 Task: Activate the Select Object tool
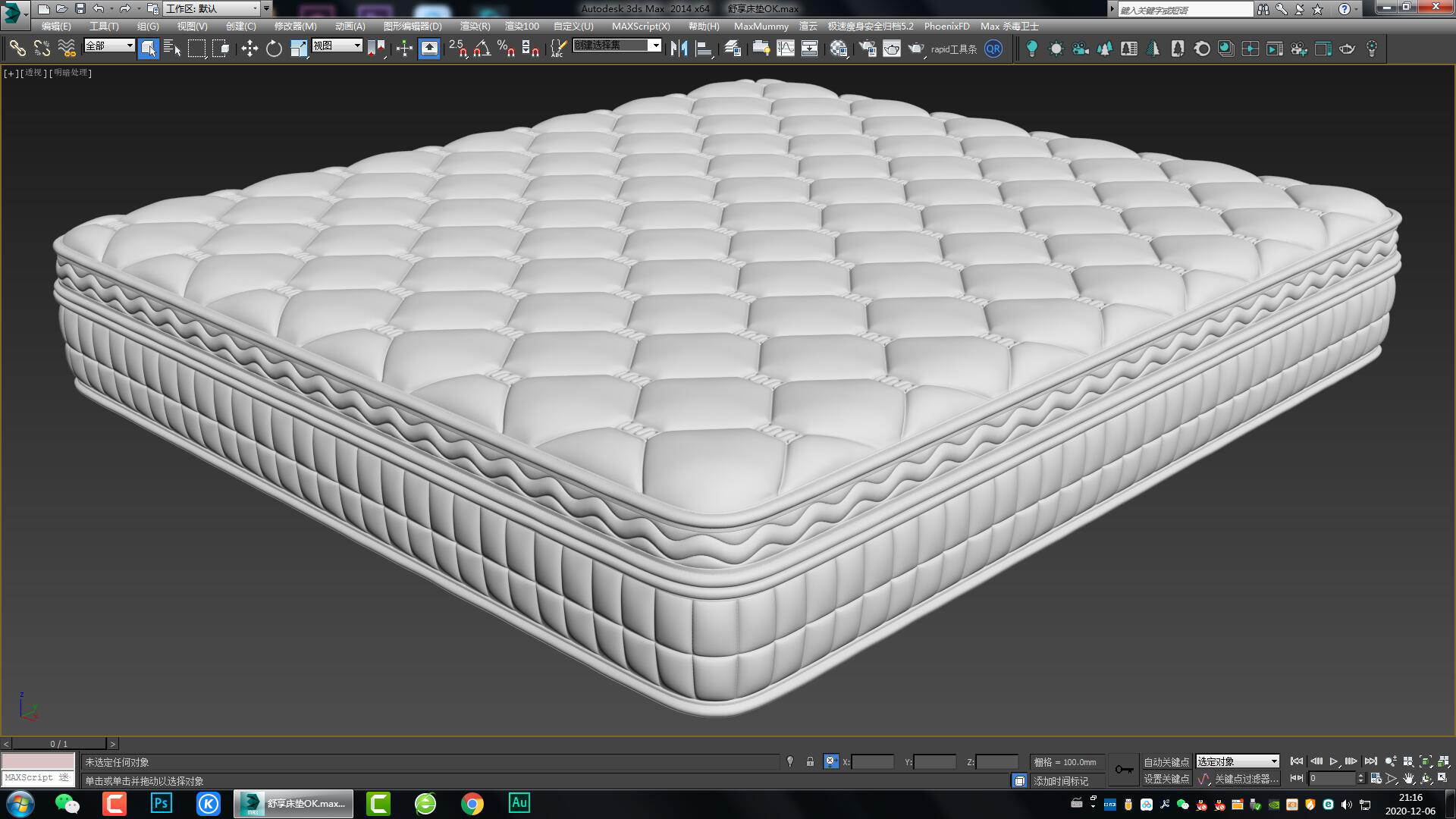[x=148, y=49]
